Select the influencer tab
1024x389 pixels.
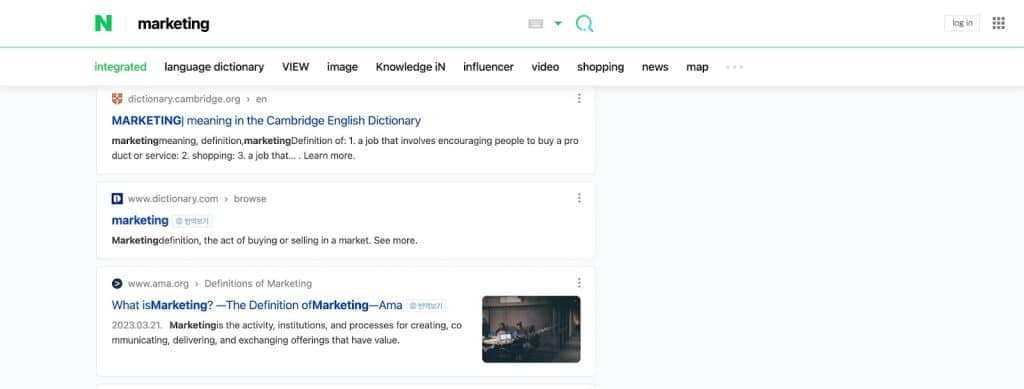(x=488, y=67)
